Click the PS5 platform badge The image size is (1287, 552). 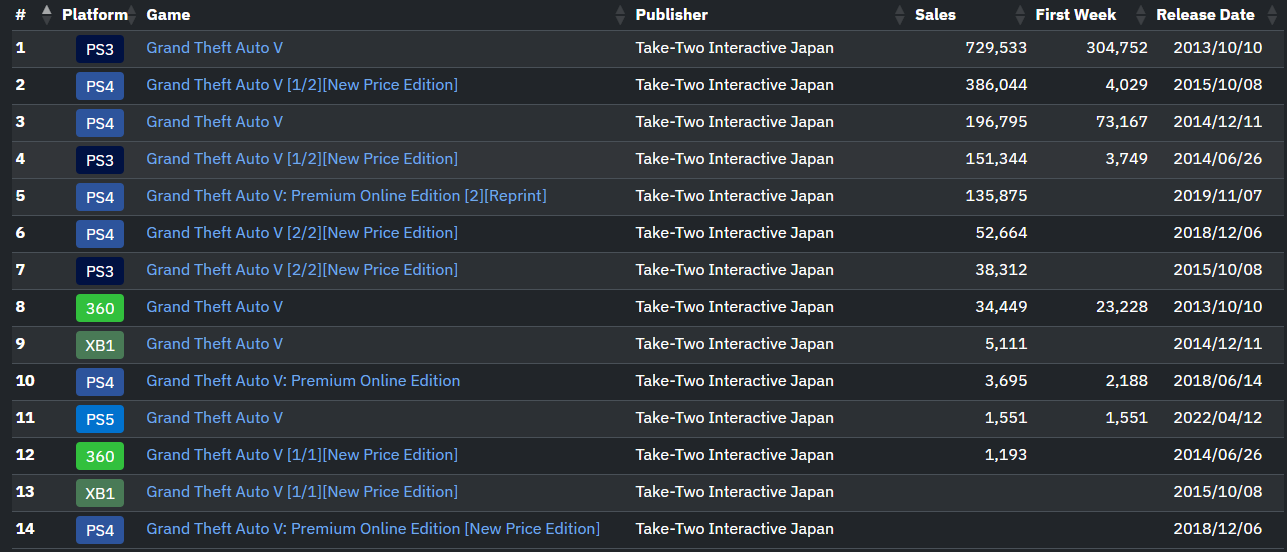(100, 419)
